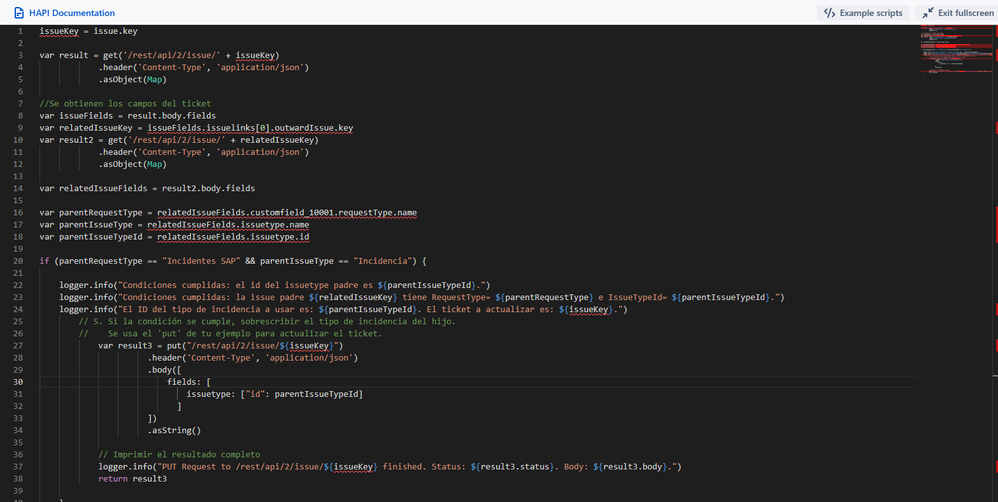Click 'relatedIssueFields.customfield_10001.requestType.name' text
The width and height of the screenshot is (998, 502).
point(287,213)
